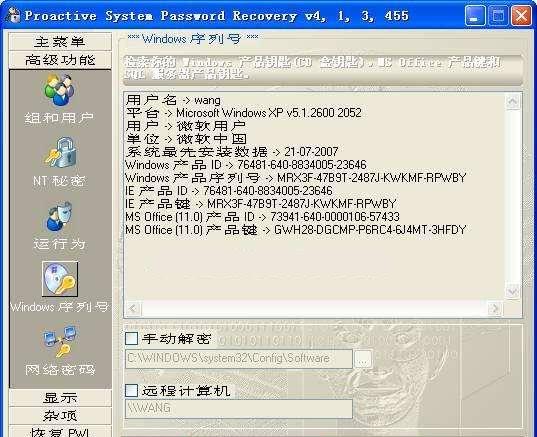537x437 pixels.
Task: Select the NT 秘密 padlock icon
Action: 60,152
